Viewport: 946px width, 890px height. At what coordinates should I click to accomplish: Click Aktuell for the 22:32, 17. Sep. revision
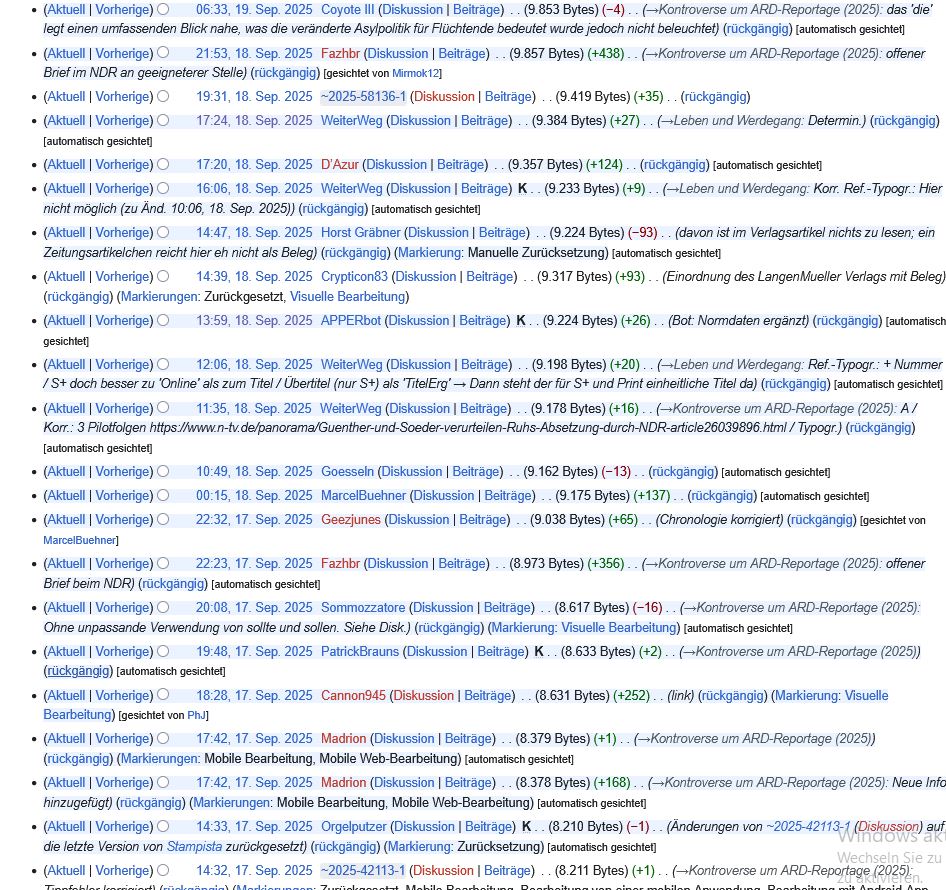click(x=66, y=520)
